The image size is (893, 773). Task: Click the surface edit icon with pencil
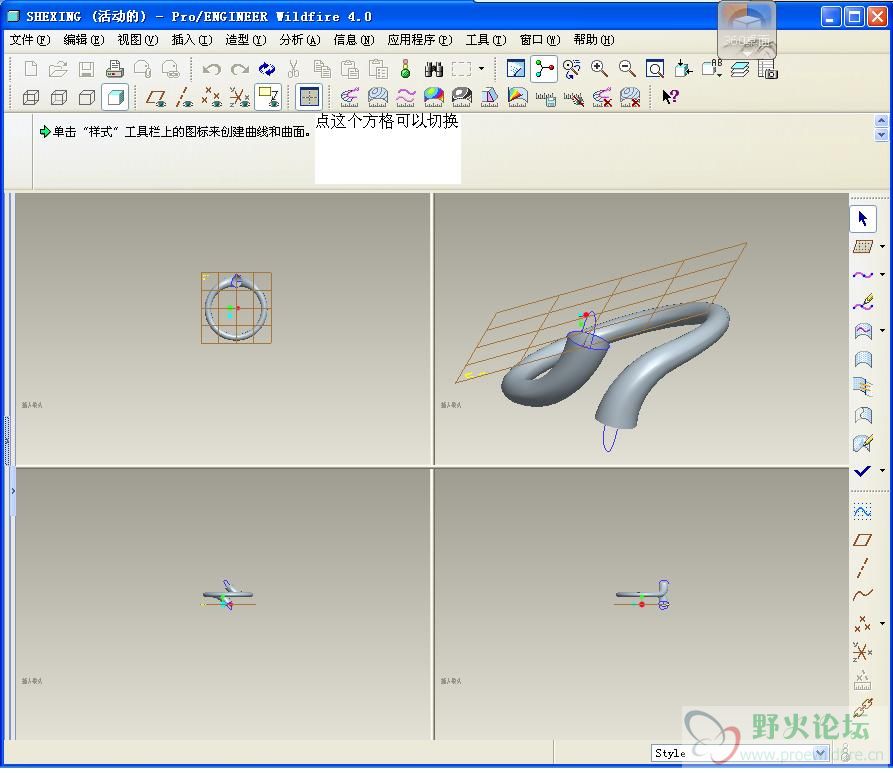click(x=863, y=443)
